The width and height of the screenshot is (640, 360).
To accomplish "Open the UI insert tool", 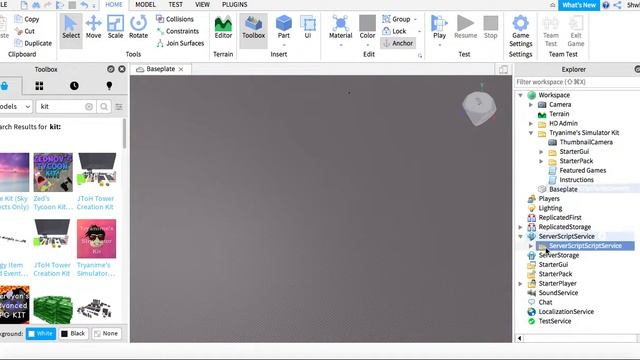I will coord(308,27).
